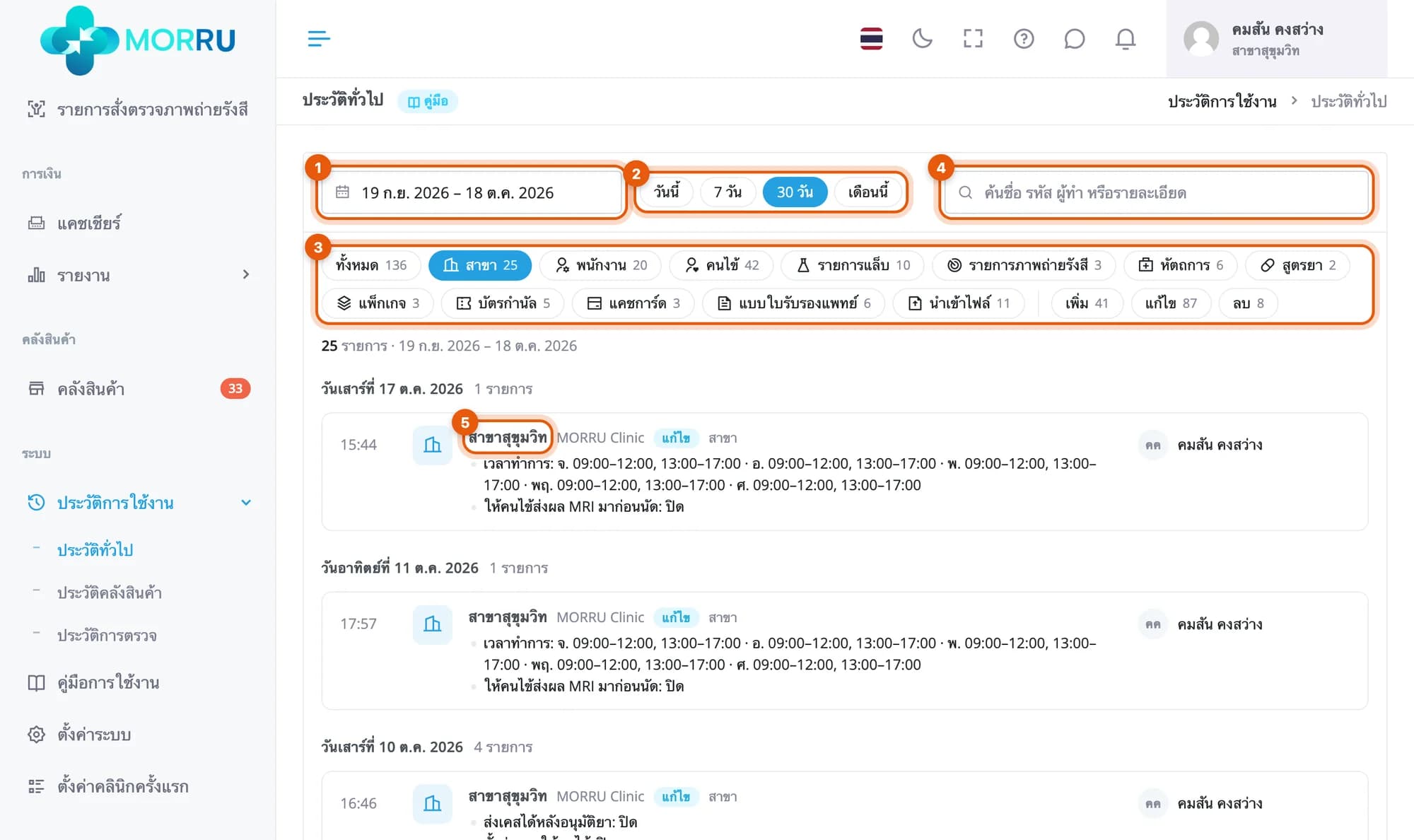1414x840 pixels.
Task: Filter by แคชการ์ด chip
Action: tap(633, 303)
